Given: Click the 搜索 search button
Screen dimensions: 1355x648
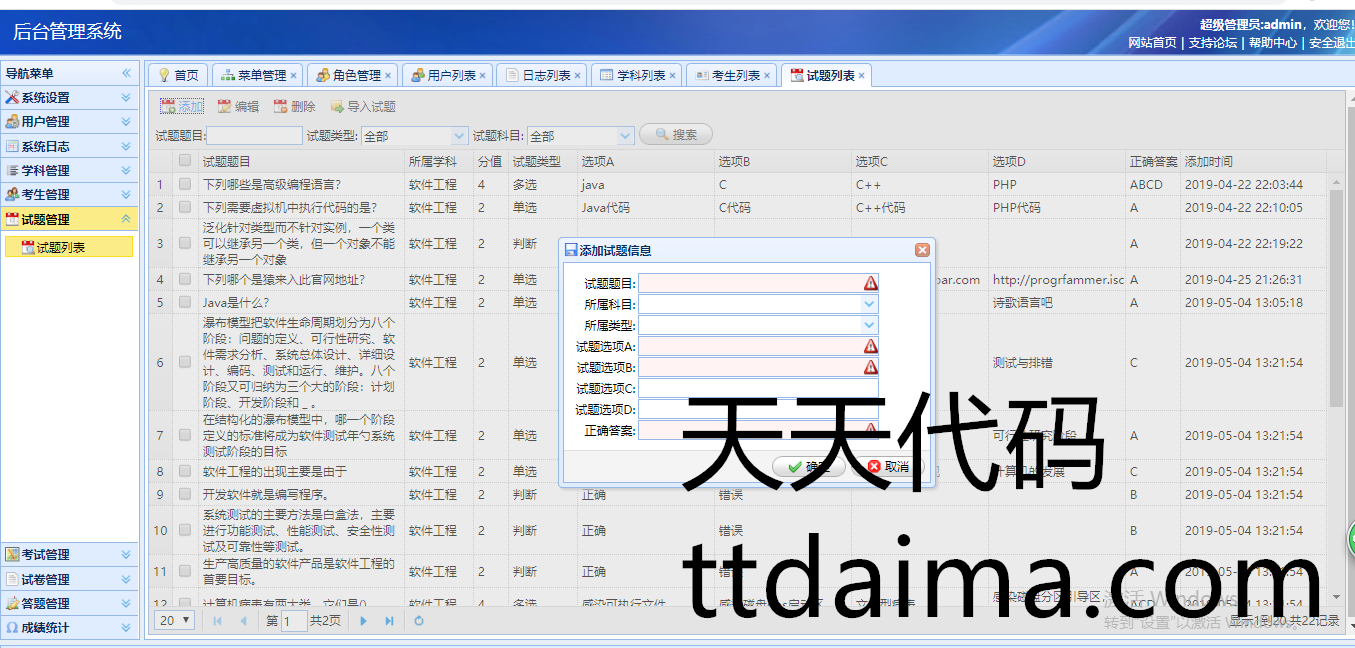Looking at the screenshot, I should click(676, 135).
